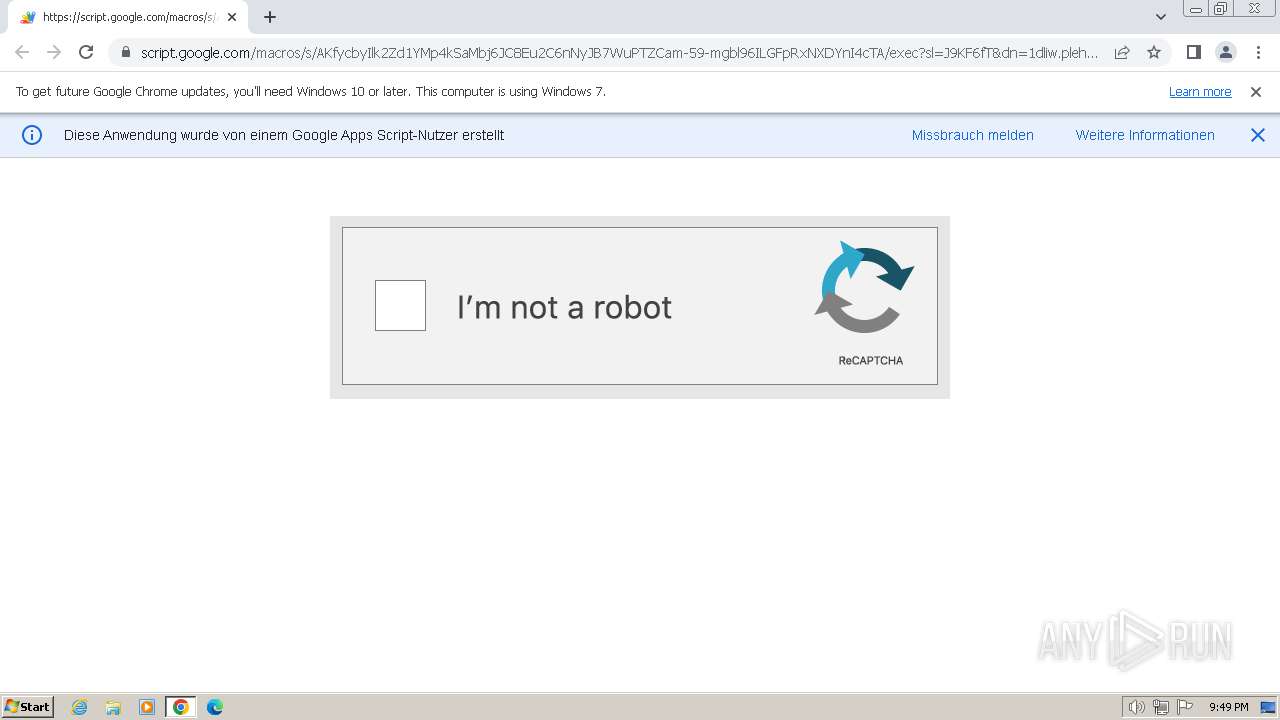This screenshot has width=1280, height=720.
Task: Restore down the Chrome window
Action: [x=1222, y=9]
